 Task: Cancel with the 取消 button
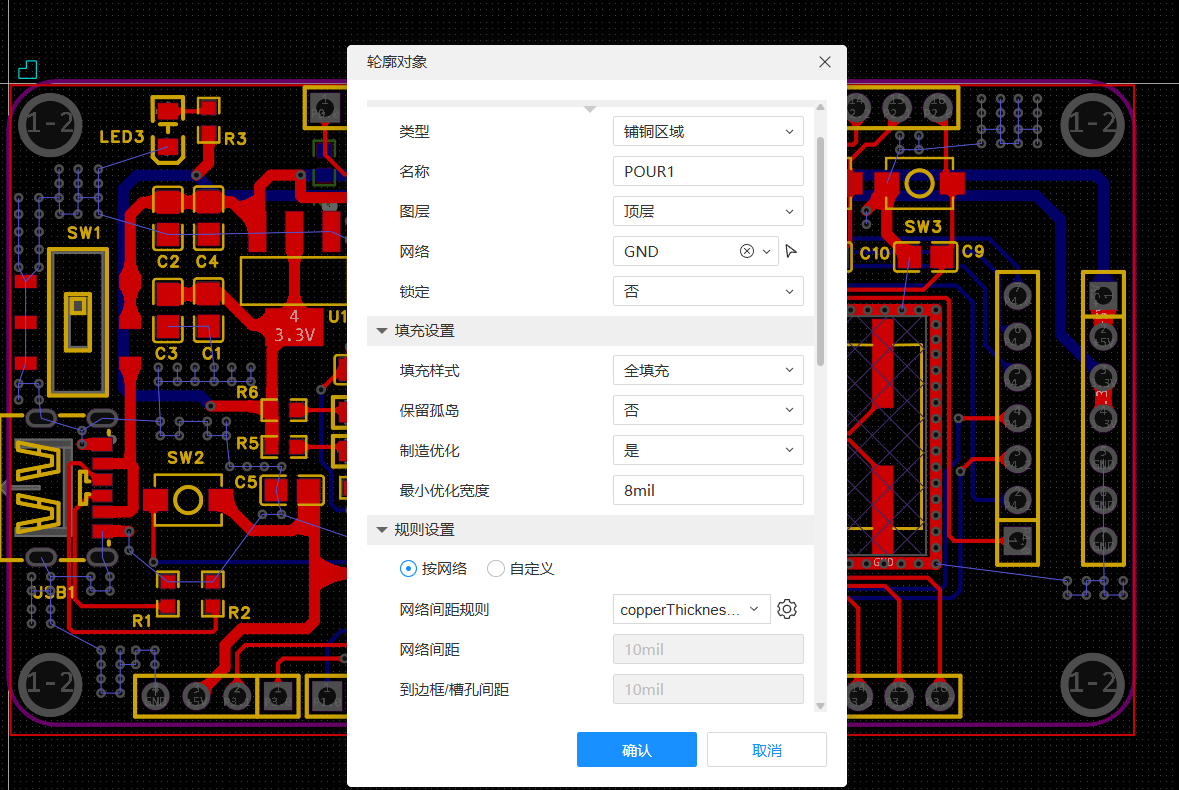click(767, 750)
